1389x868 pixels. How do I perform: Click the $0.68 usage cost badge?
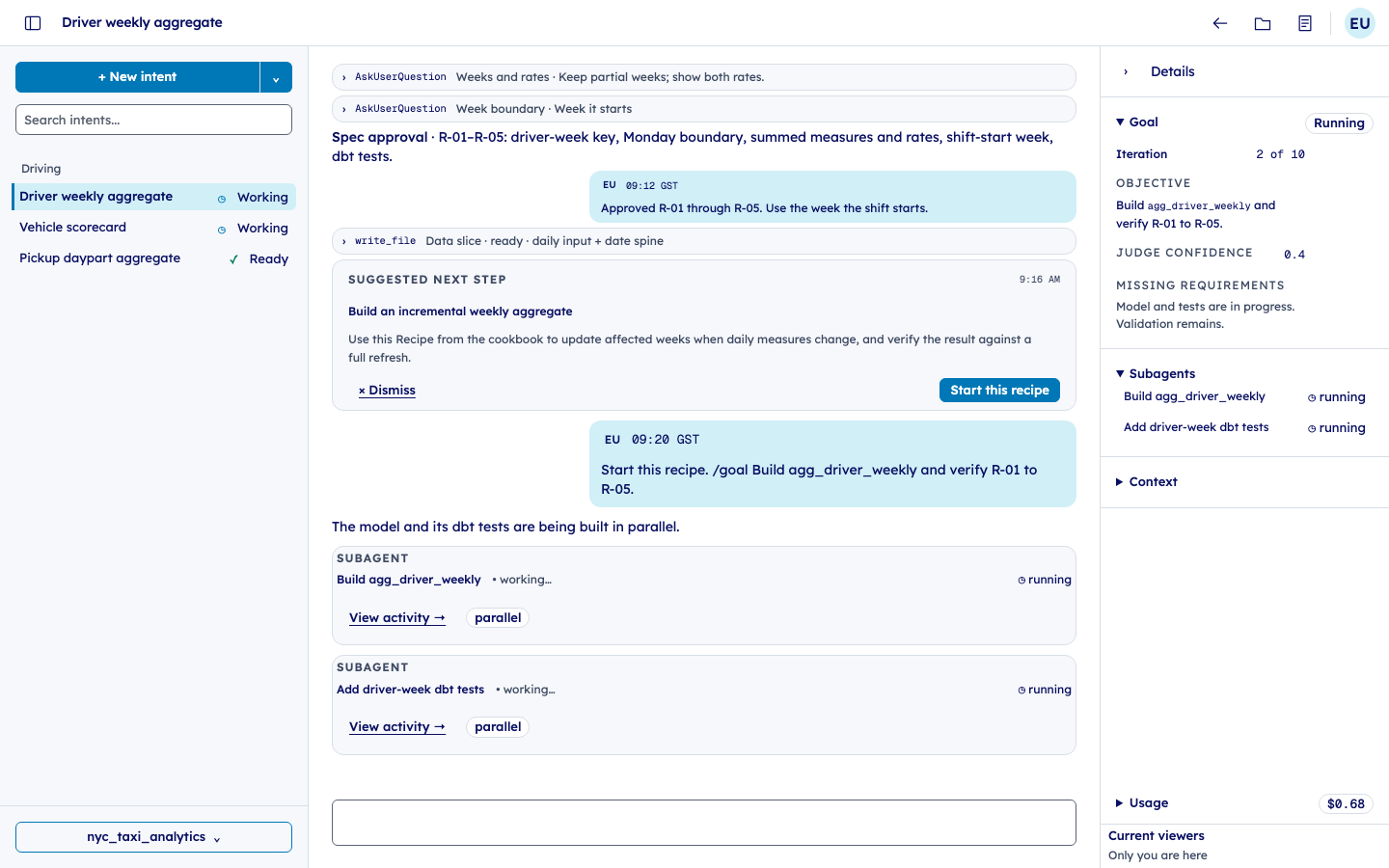(x=1346, y=804)
